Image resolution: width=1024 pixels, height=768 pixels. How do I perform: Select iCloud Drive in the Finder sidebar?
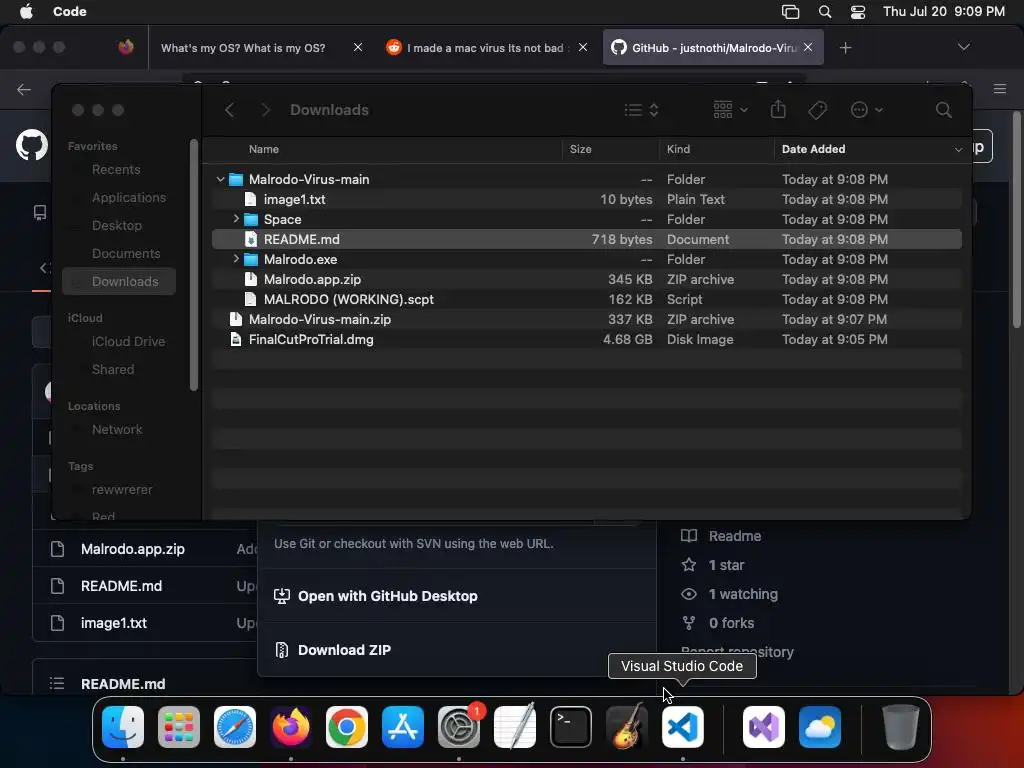pos(128,342)
